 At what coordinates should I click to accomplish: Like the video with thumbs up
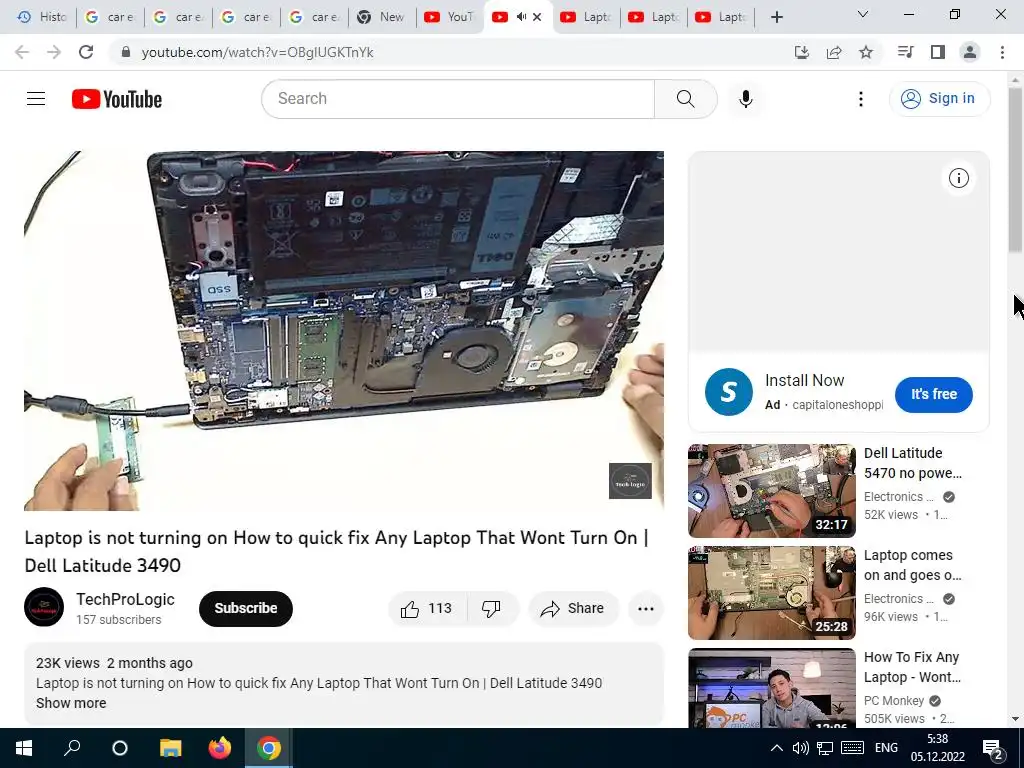click(x=427, y=609)
